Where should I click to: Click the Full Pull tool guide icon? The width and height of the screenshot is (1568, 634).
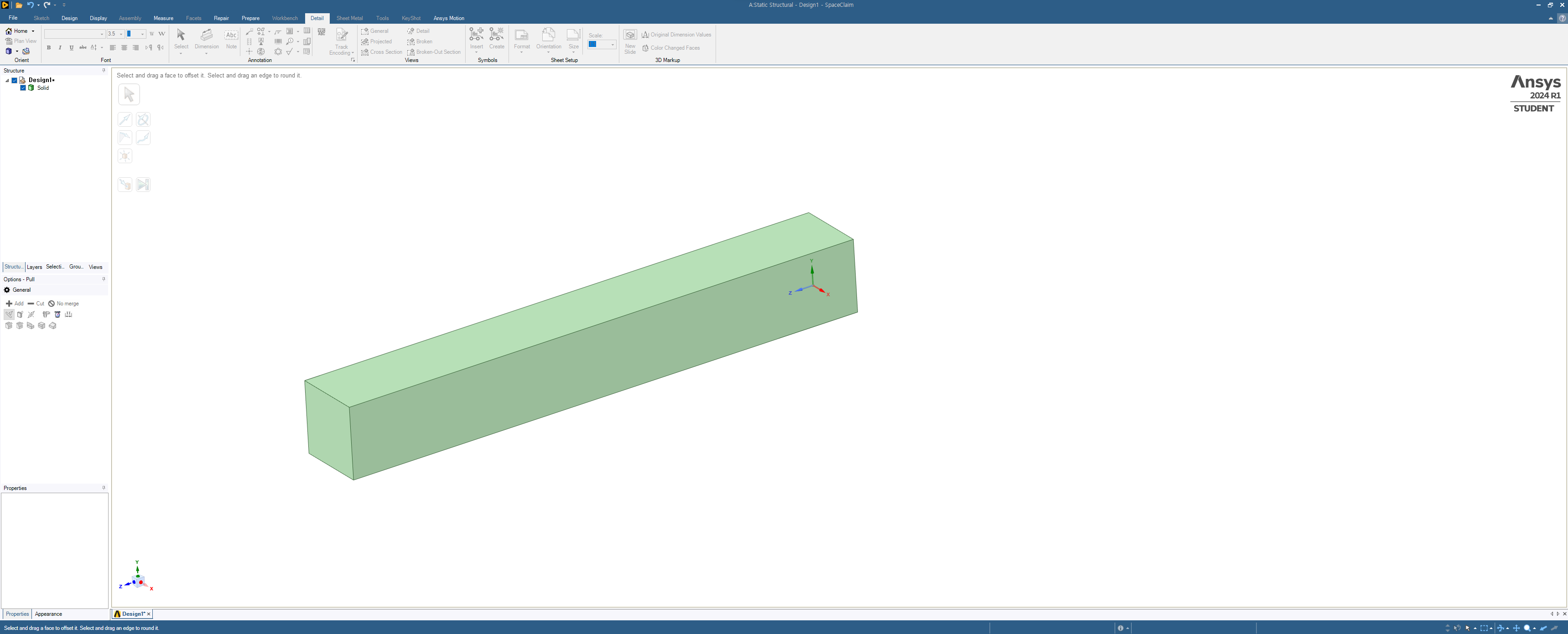point(143,185)
